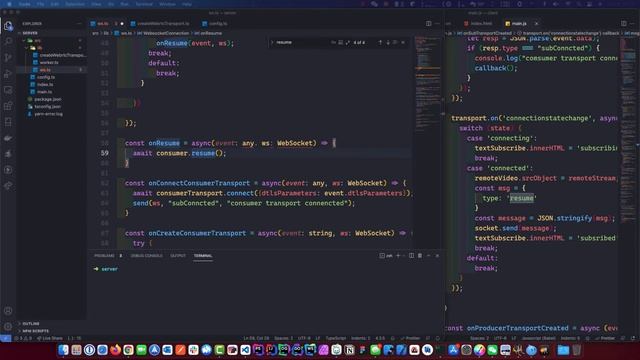Open the DEBUG CONSOLE panel tab

click(x=147, y=256)
